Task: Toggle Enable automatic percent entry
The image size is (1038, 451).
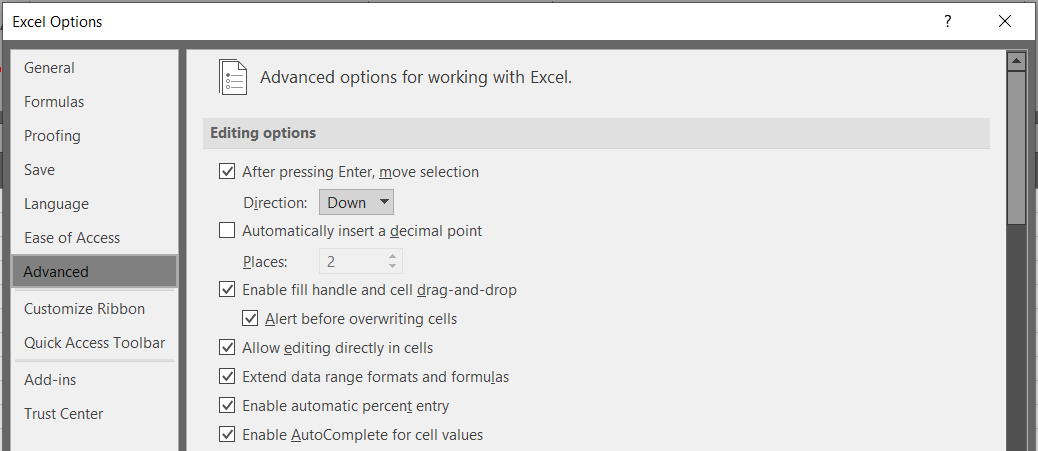Action: point(227,405)
